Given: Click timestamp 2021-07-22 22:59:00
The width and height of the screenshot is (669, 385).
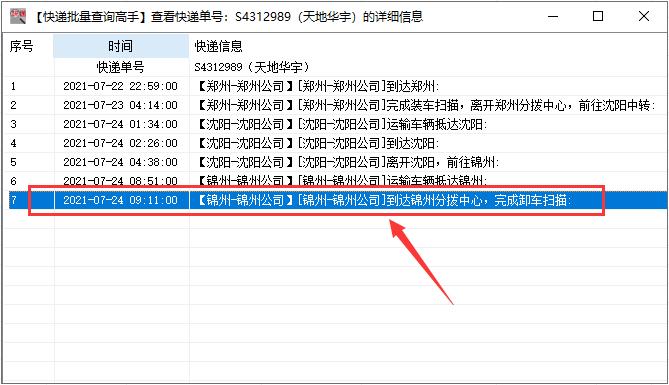Looking at the screenshot, I should pos(120,86).
